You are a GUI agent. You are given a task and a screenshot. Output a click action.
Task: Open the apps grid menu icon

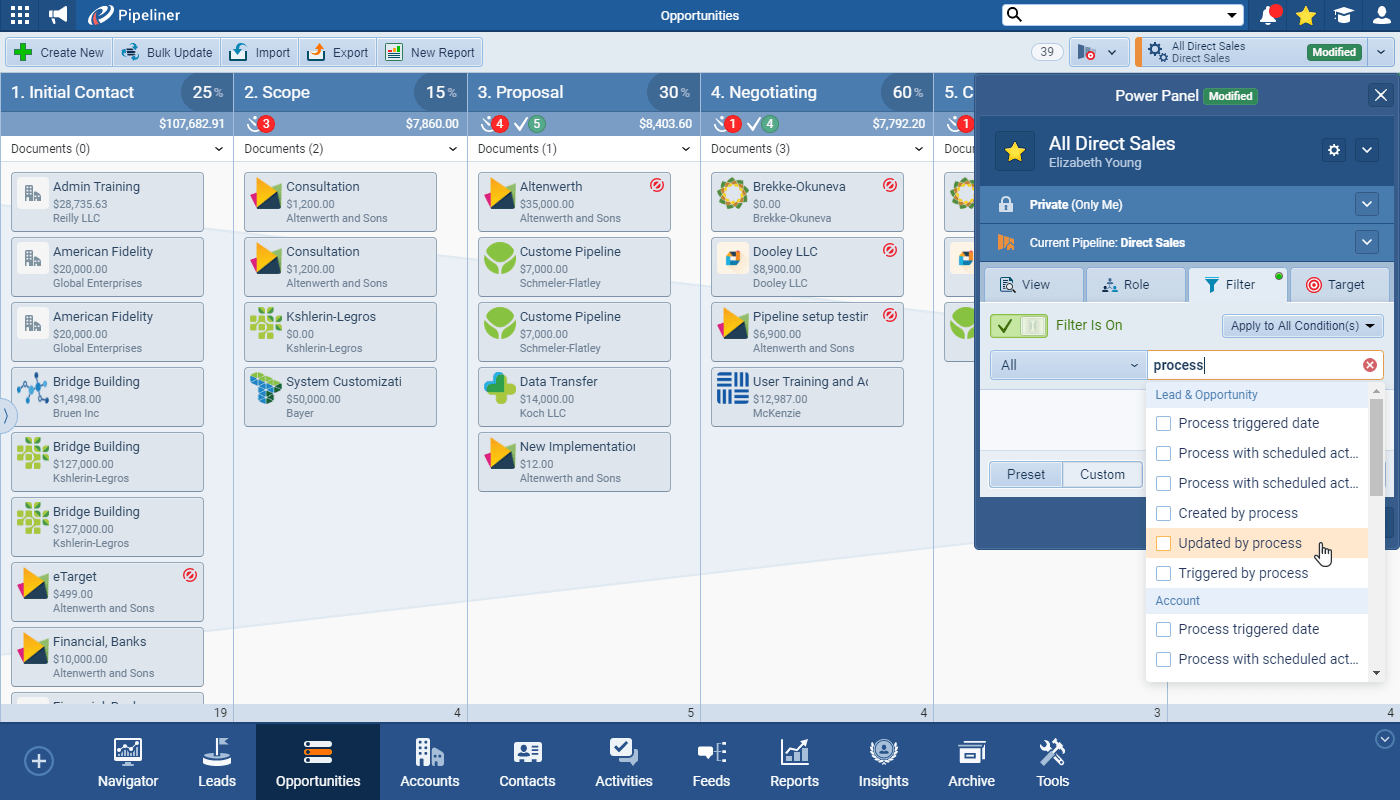point(19,15)
